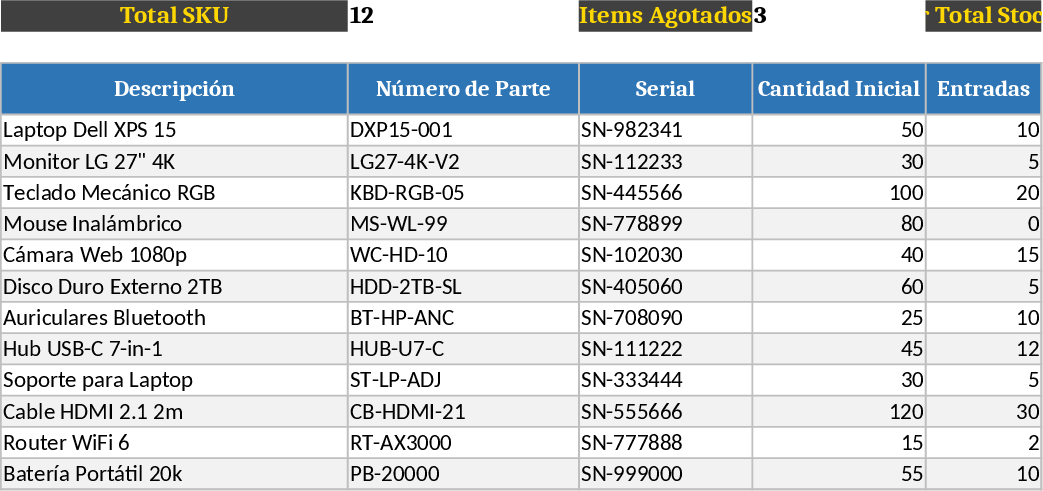Select the Batería Portátil 20k cell

[x=174, y=474]
